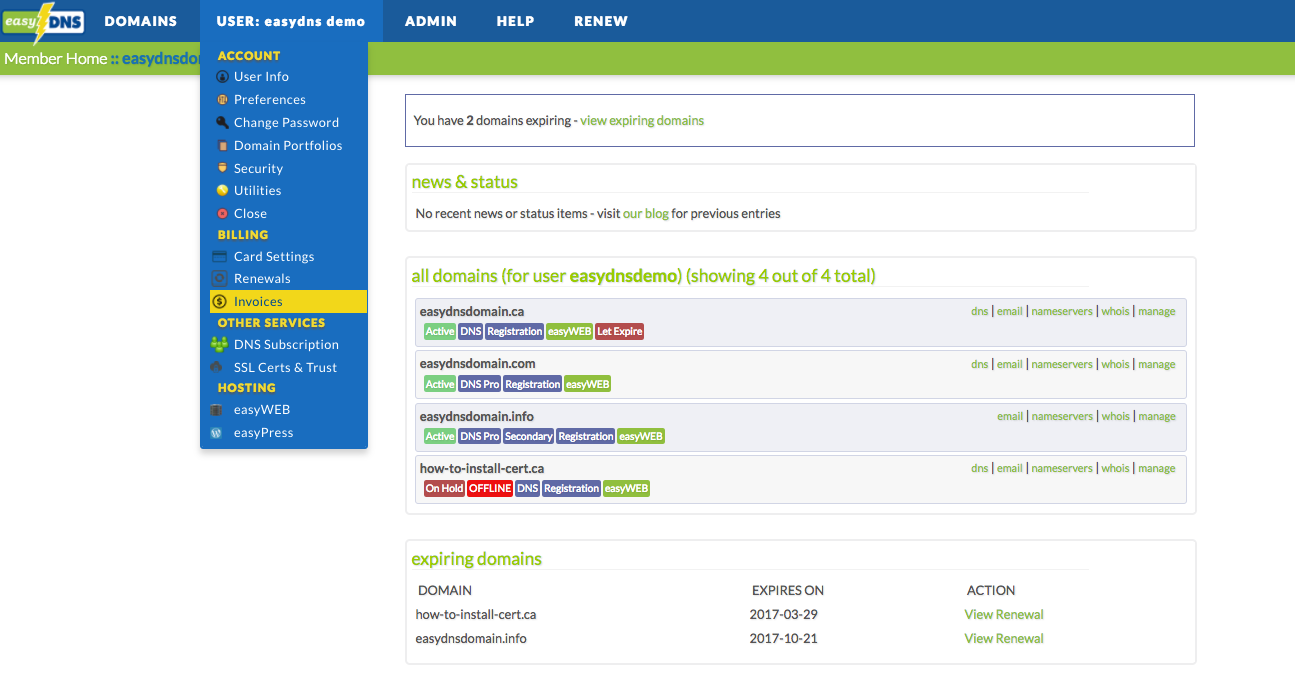Select DNS Subscription entry

coord(286,345)
